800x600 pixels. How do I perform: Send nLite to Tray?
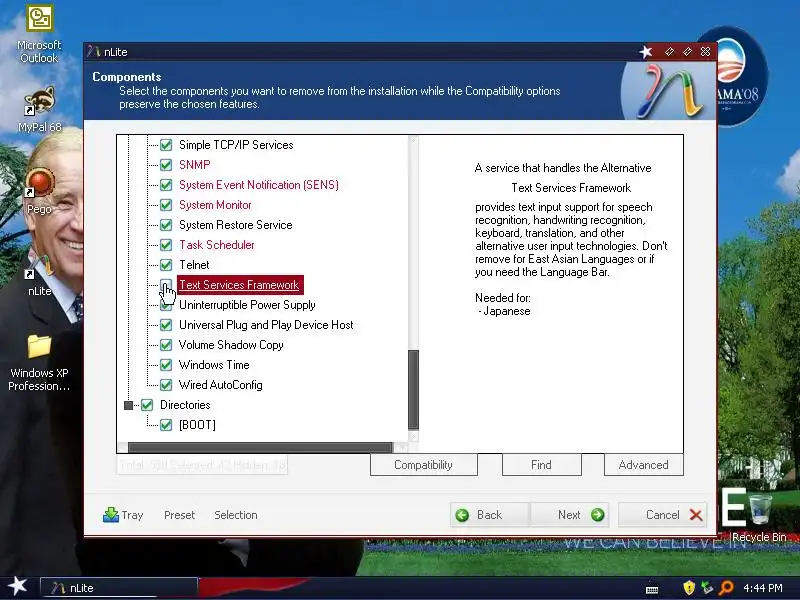point(123,515)
